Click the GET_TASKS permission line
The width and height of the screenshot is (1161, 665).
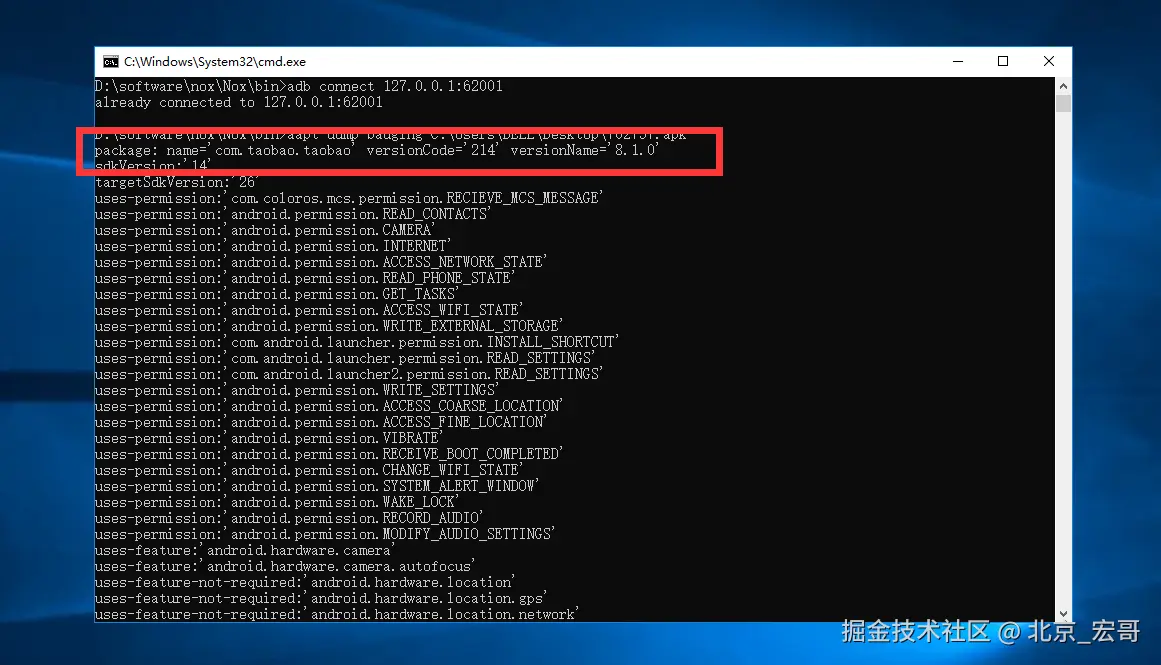pos(276,294)
